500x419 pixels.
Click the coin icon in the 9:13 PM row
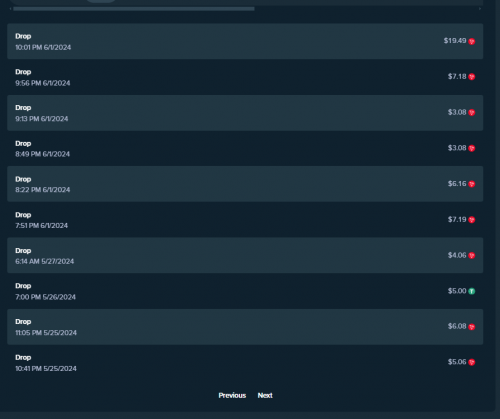coord(472,113)
